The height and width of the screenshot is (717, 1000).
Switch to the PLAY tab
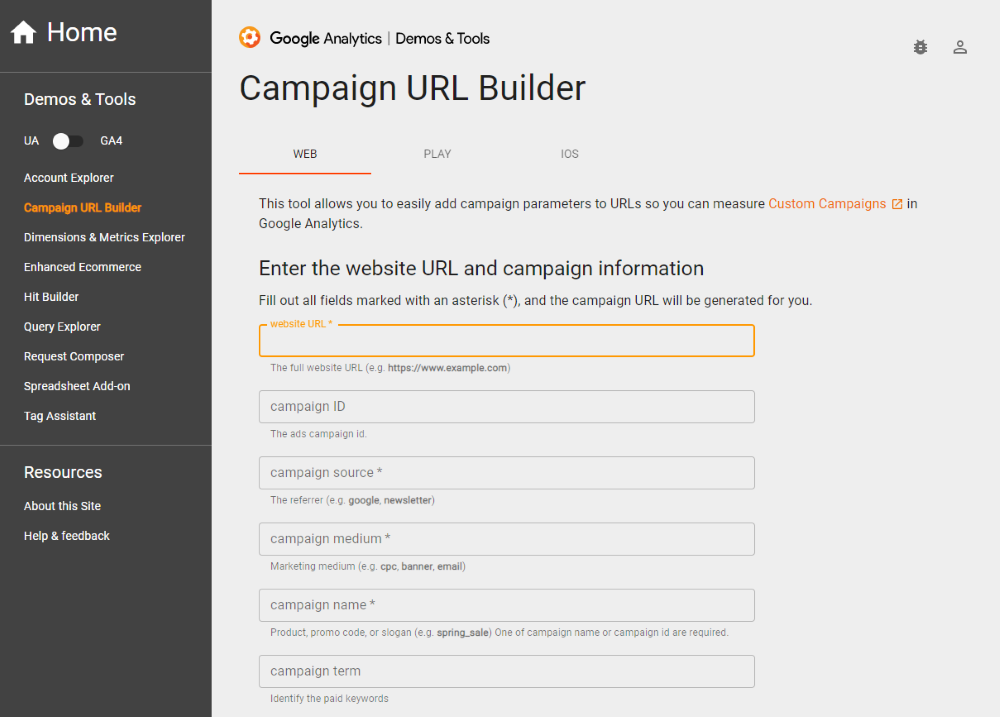pos(437,154)
